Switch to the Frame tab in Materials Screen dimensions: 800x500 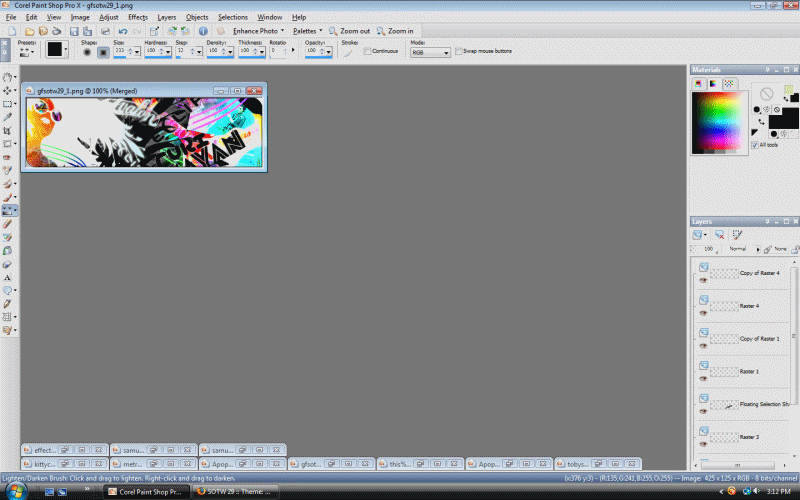pyautogui.click(x=698, y=84)
